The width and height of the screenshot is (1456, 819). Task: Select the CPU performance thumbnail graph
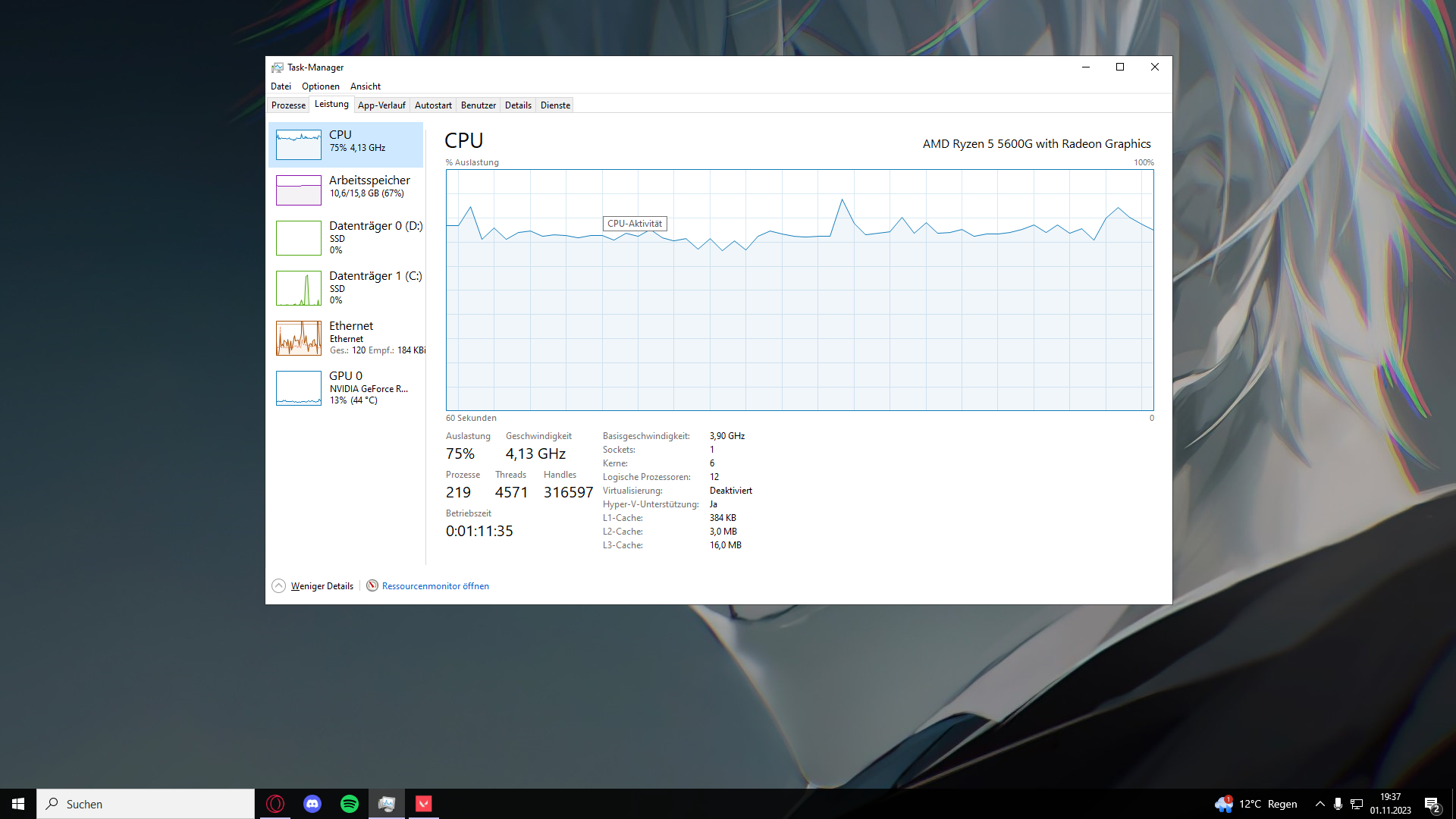click(x=299, y=144)
